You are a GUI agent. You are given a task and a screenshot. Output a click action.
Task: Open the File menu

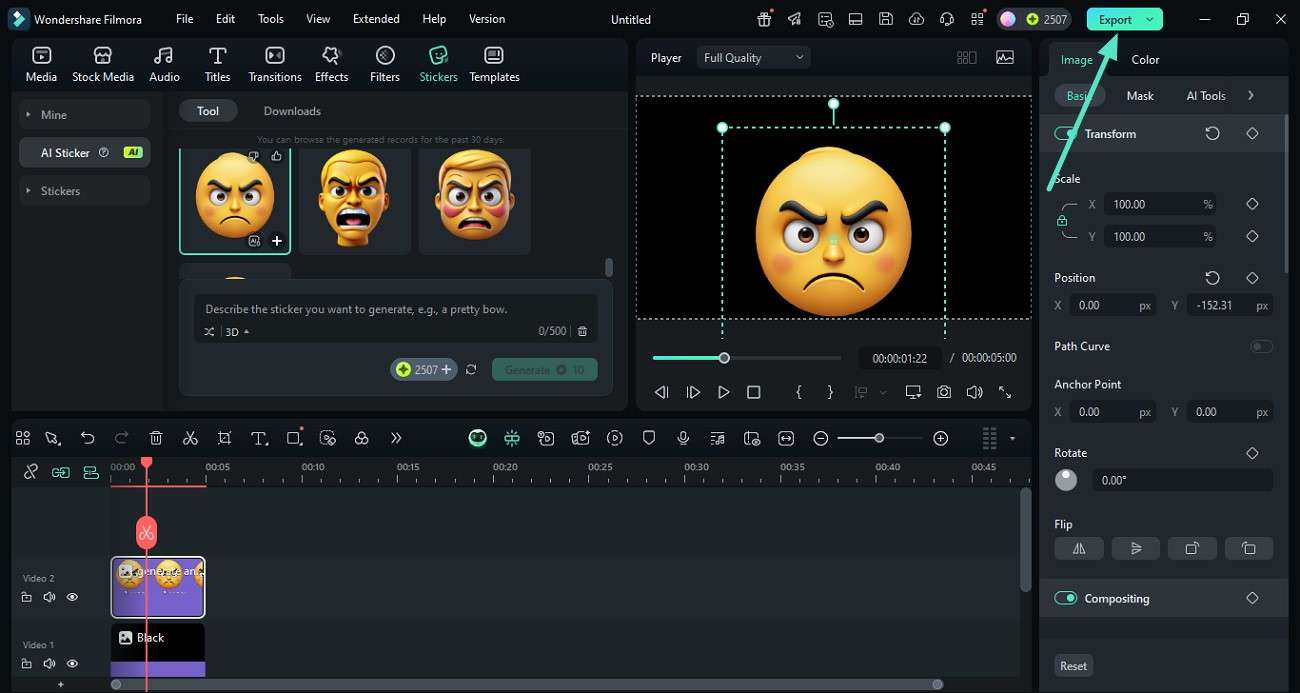pyautogui.click(x=185, y=19)
